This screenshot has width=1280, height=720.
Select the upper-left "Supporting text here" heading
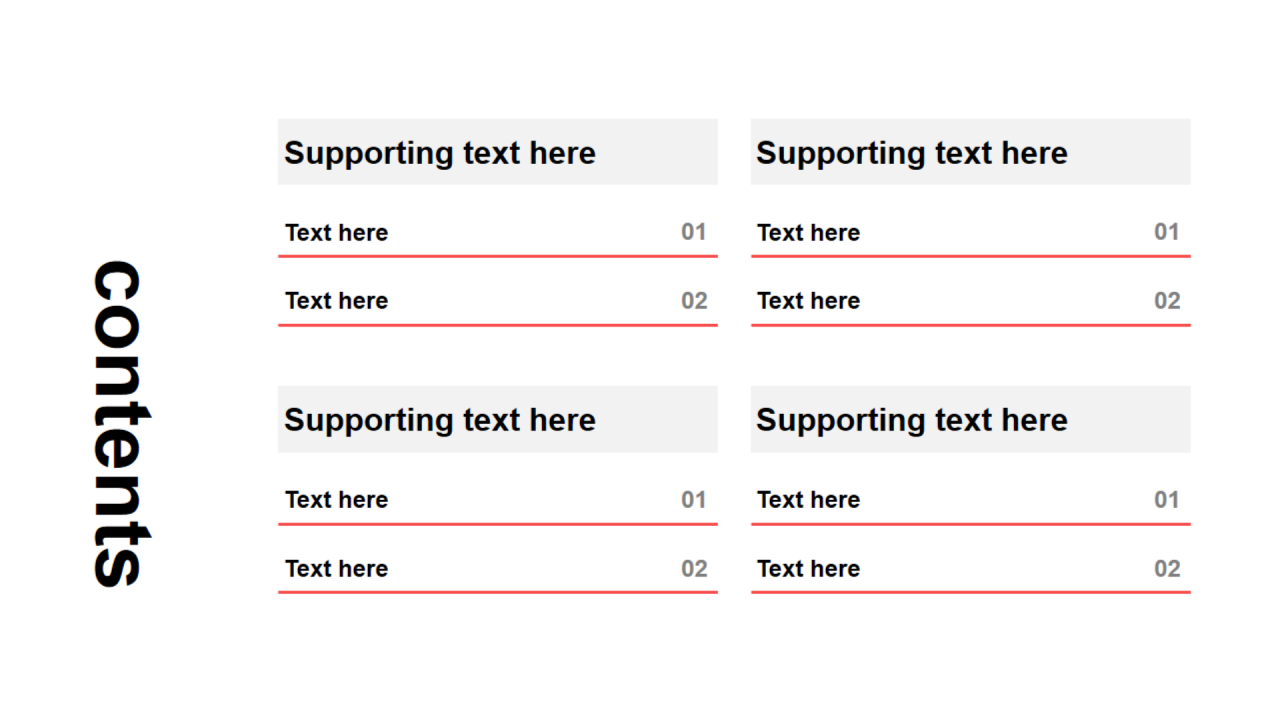pos(440,153)
